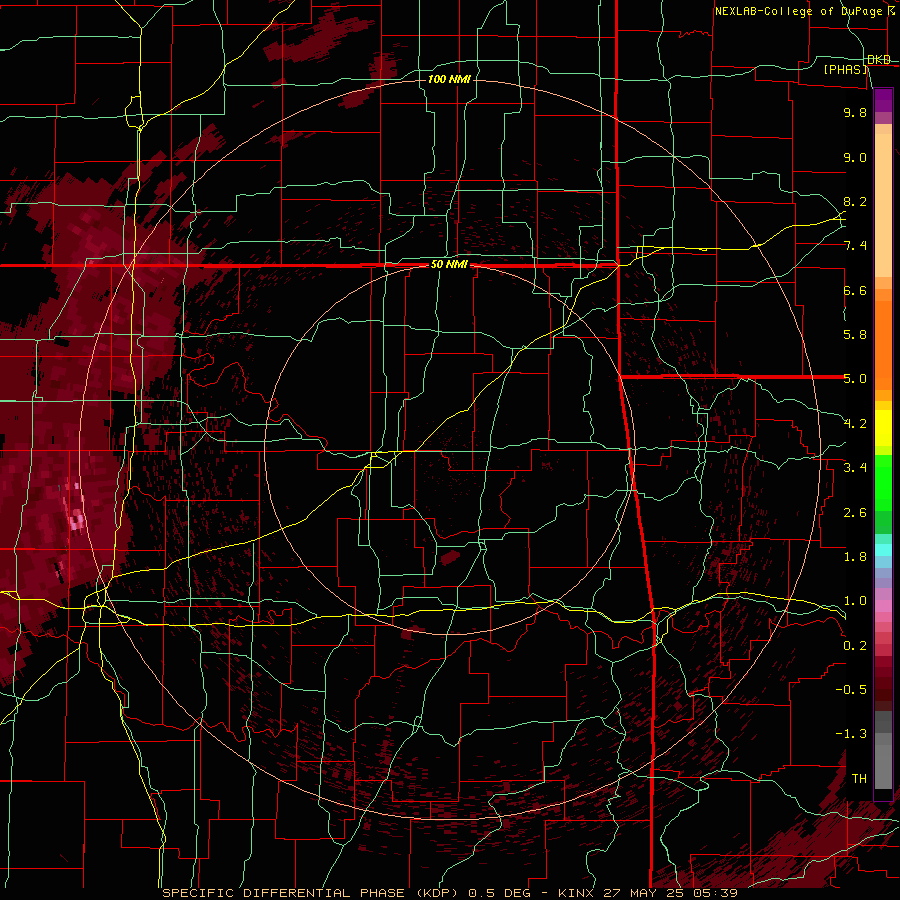Image resolution: width=900 pixels, height=900 pixels.
Task: Click the 4.2 legend value
Action: (855, 424)
